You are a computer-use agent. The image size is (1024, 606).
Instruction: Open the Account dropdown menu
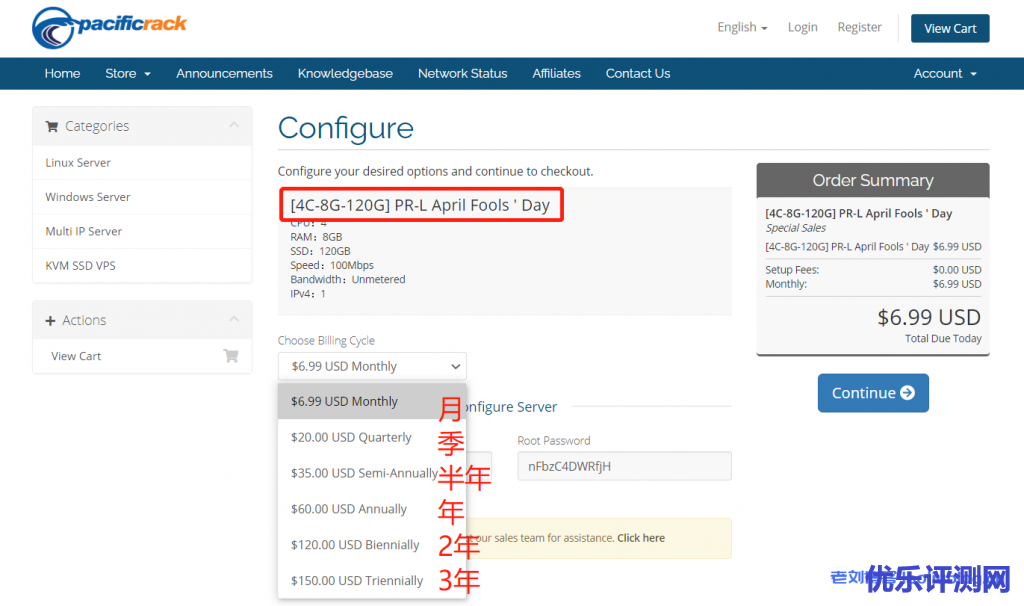944,74
